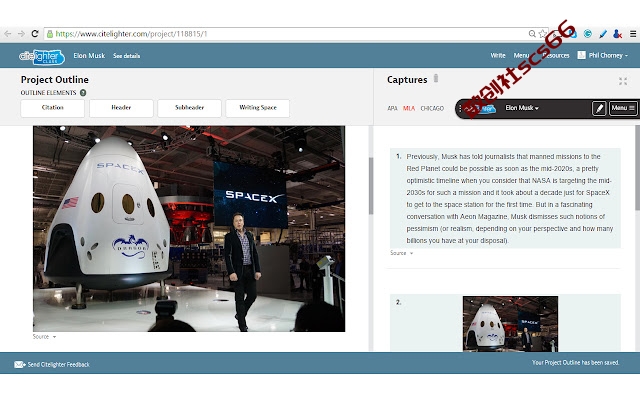640x400 pixels.
Task: Open Write in the top navigation
Action: pos(498,55)
